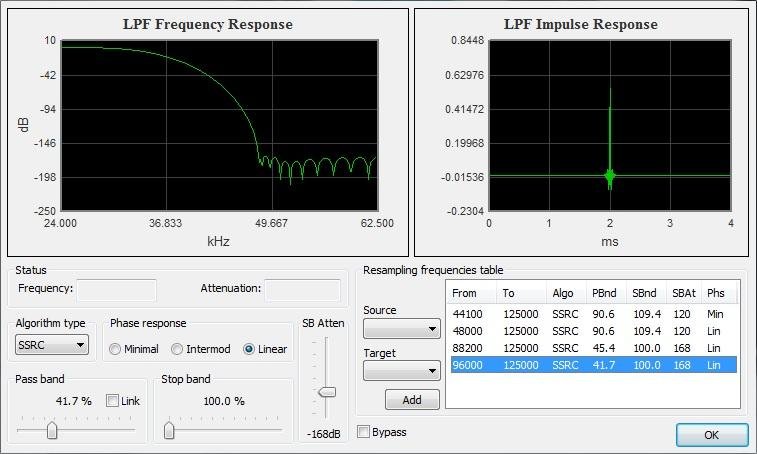Click the PBnd column header
Screen dimensions: 757x454
pyautogui.click(x=607, y=293)
